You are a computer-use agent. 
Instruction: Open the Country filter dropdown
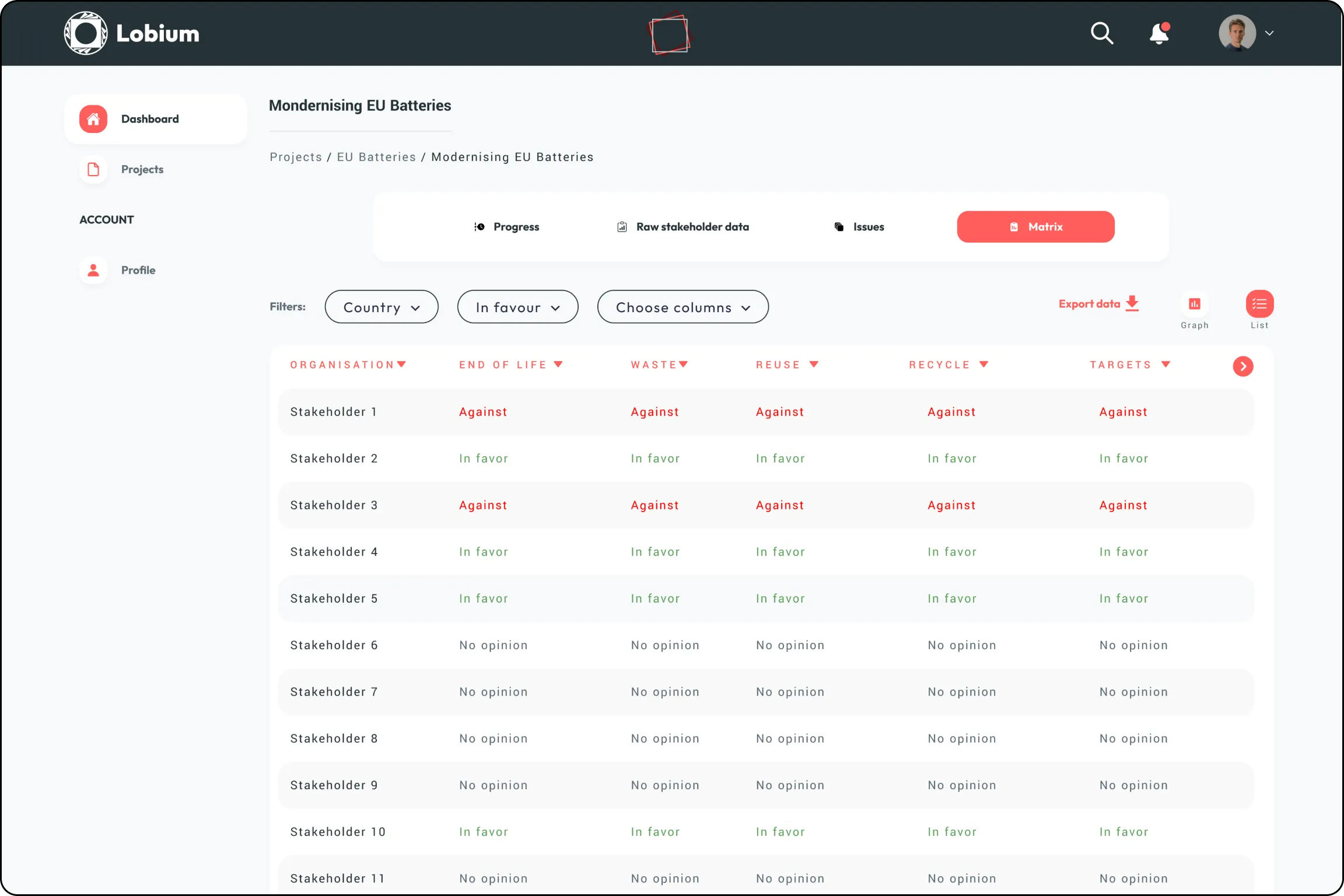coord(381,307)
